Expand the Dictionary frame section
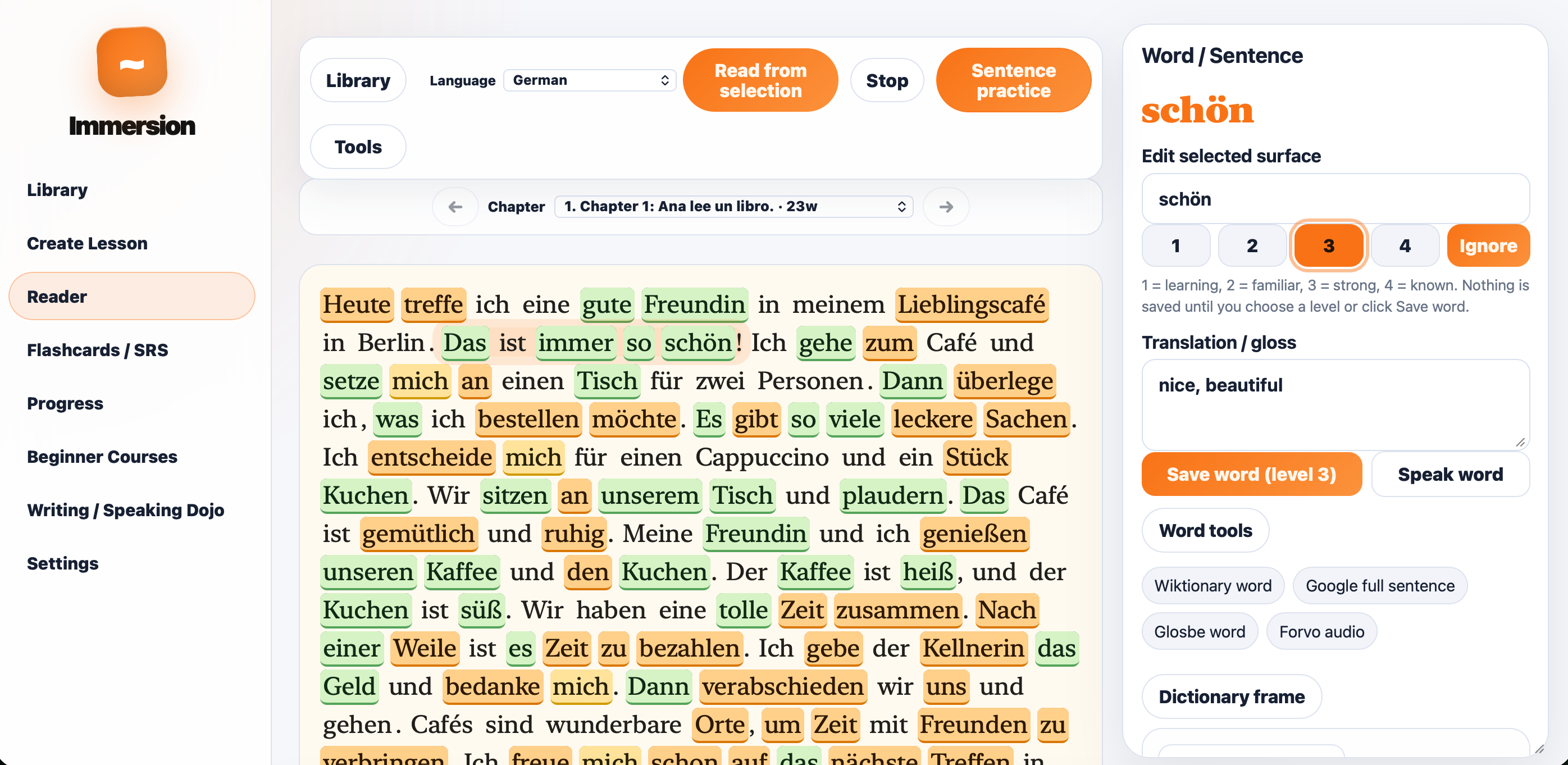This screenshot has height=765, width=1568. 1232,696
